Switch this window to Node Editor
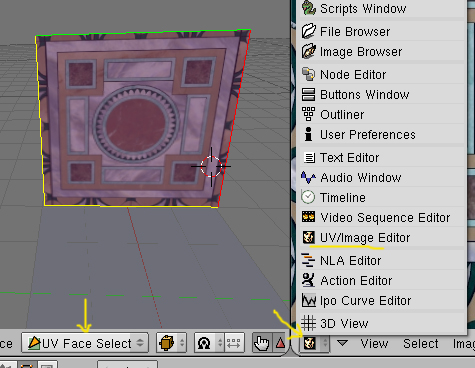 coord(382,74)
